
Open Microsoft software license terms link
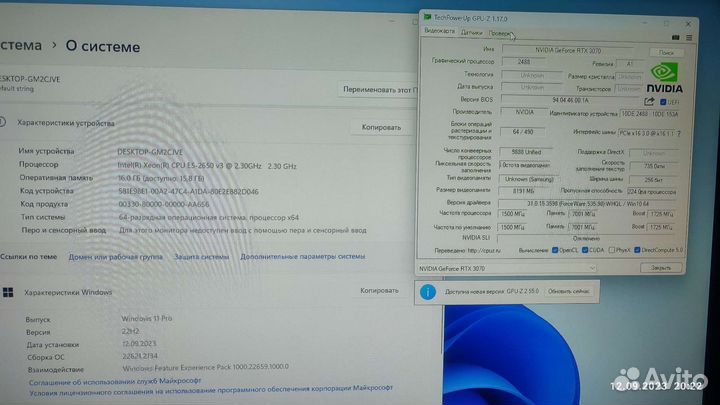click(x=211, y=390)
